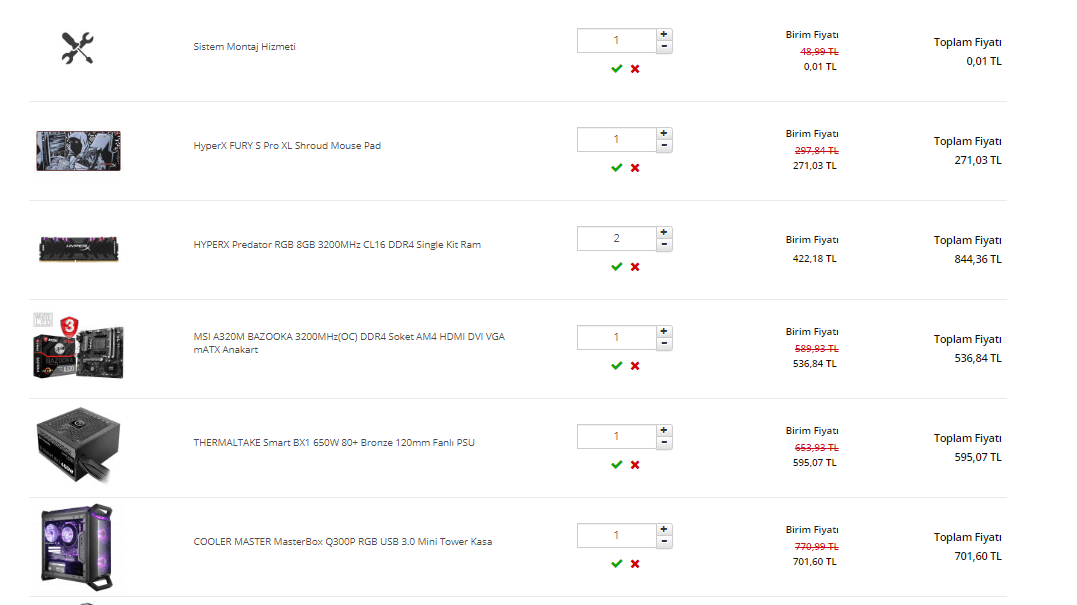Click MSI A320M BAZOOKA motherboard thumbnail
1077x605 pixels.
click(x=78, y=346)
